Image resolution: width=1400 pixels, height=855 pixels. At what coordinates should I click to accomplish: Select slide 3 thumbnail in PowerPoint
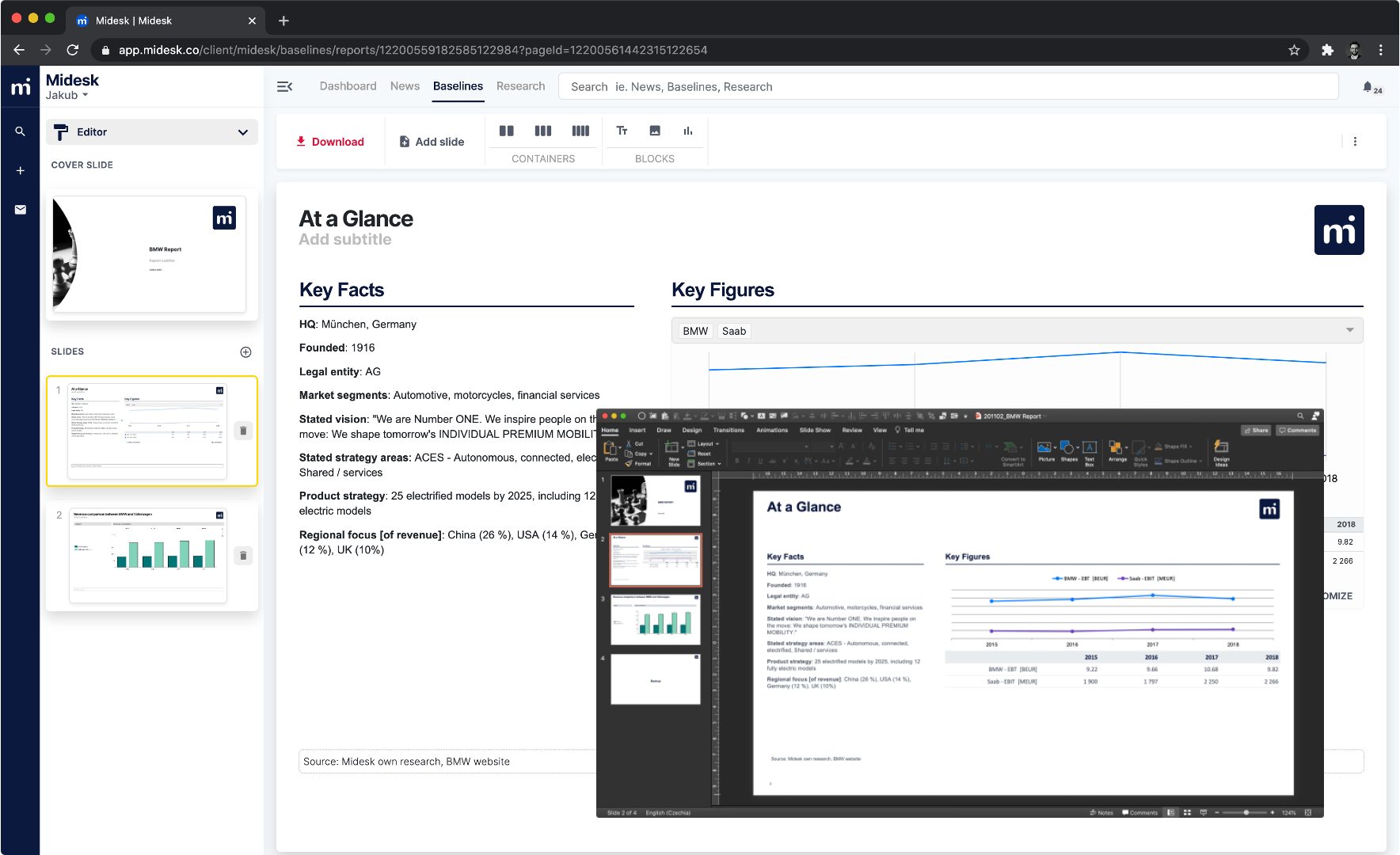coord(656,619)
